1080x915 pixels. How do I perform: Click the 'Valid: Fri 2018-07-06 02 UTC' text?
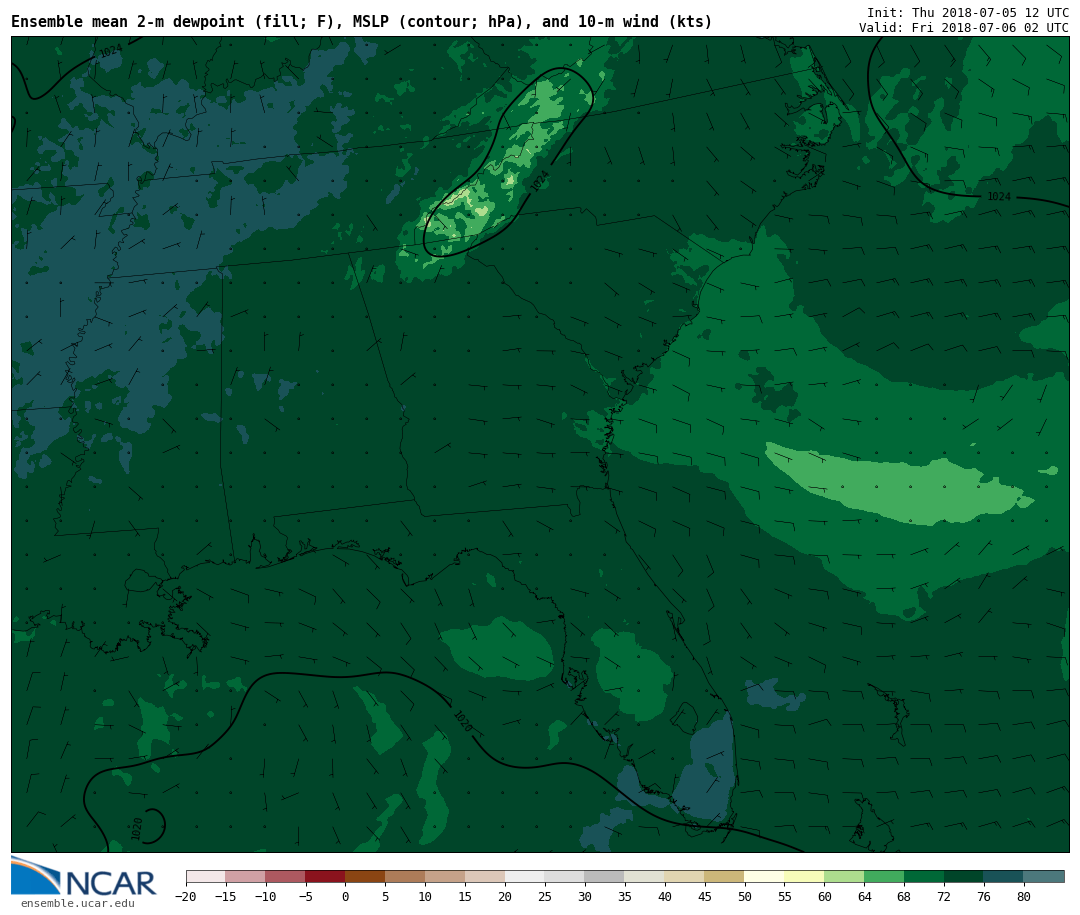tap(963, 28)
